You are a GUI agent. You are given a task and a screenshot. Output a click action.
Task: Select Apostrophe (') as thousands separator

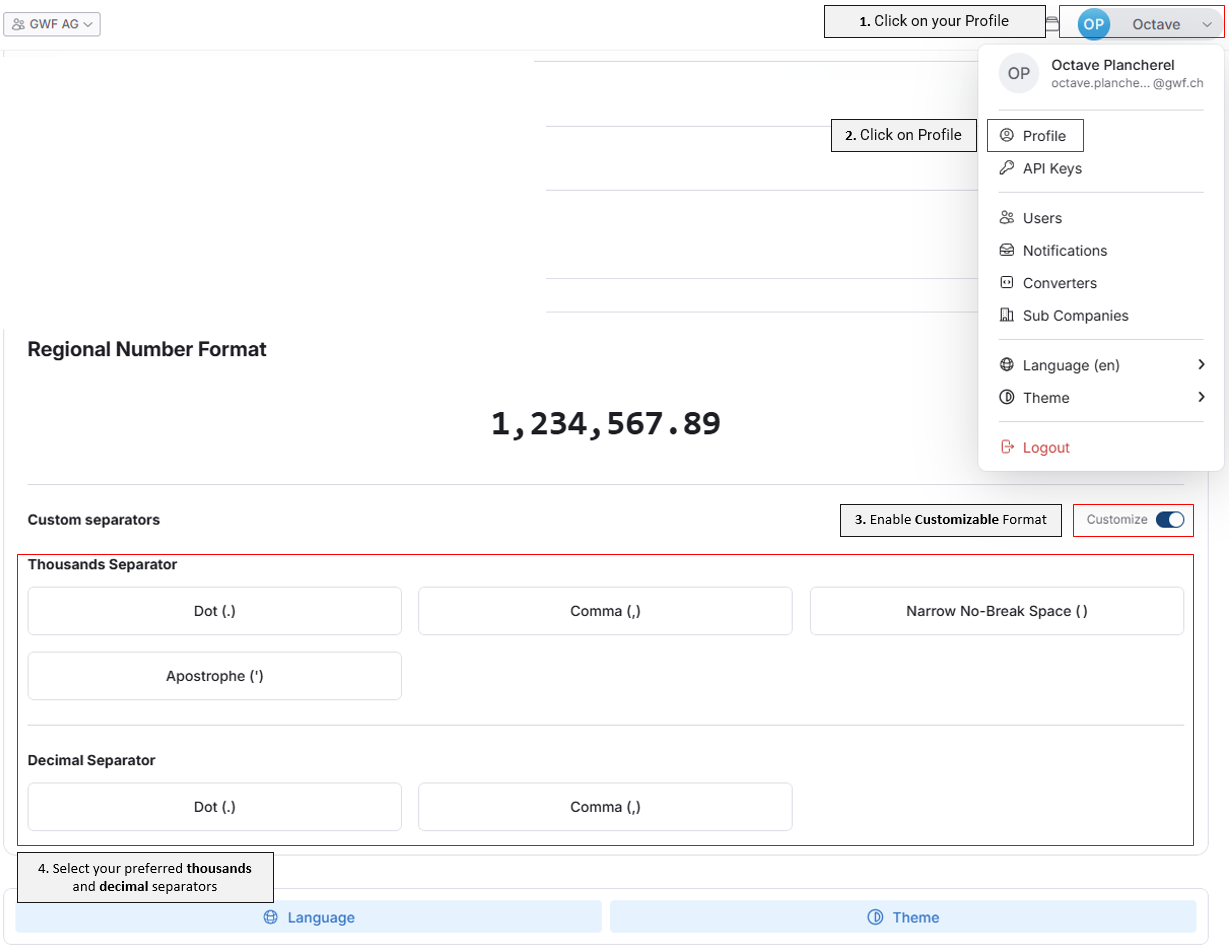[x=215, y=676]
